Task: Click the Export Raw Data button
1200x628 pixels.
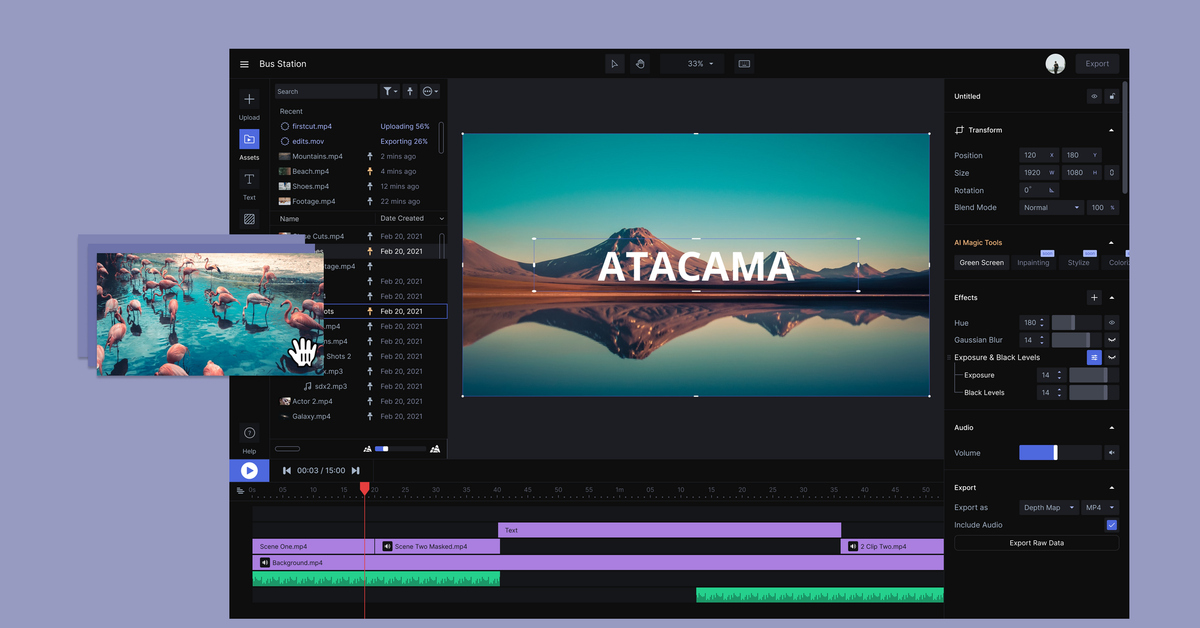Action: [1036, 543]
